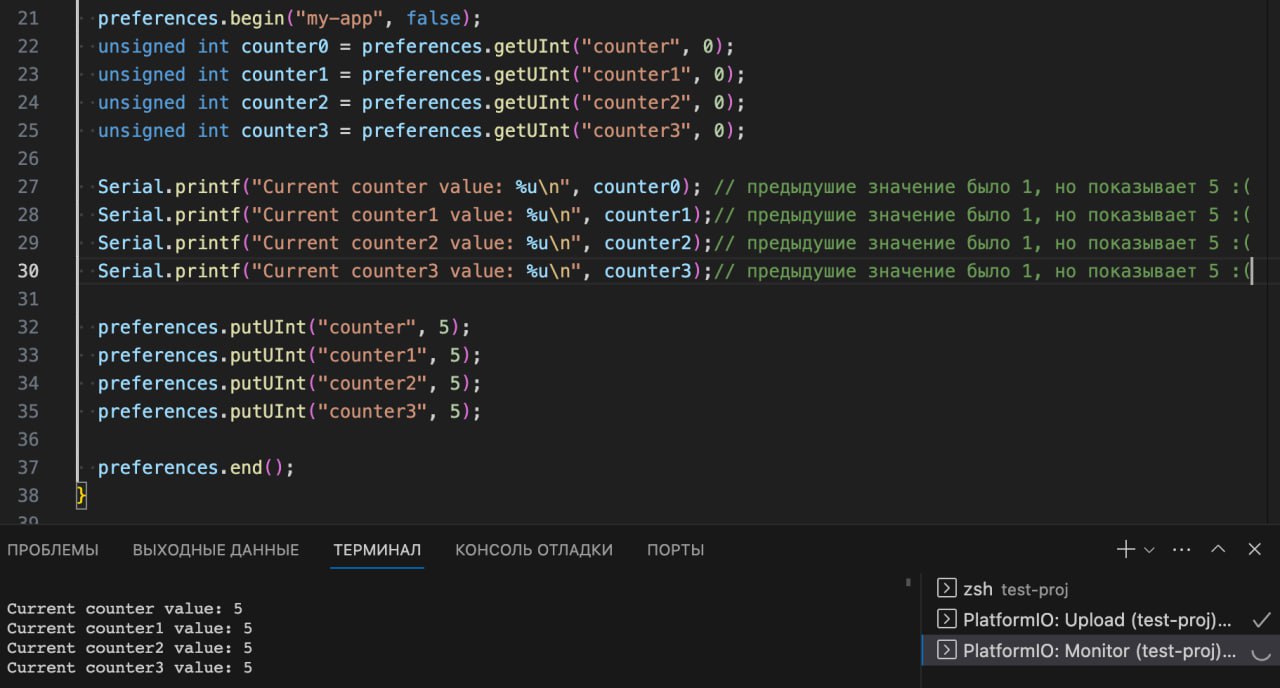
Task: Maximize the panel with the up chevron
Action: point(1218,549)
